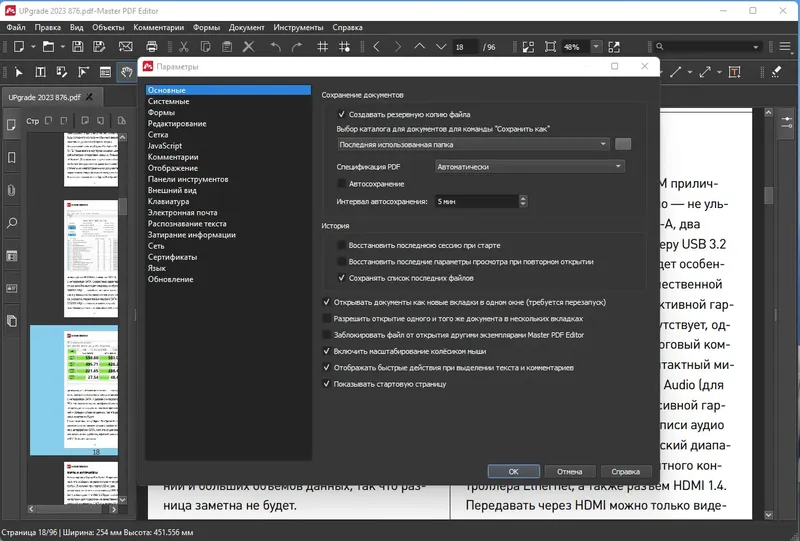The image size is (800, 541).
Task: Open the Attachments paperclip panel
Action: click(12, 190)
